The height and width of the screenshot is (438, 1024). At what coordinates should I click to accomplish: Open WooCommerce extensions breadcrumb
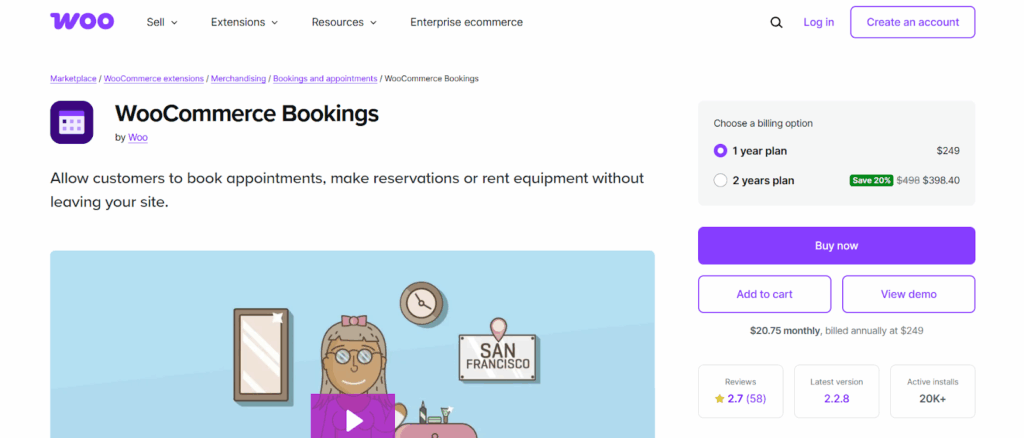153,78
